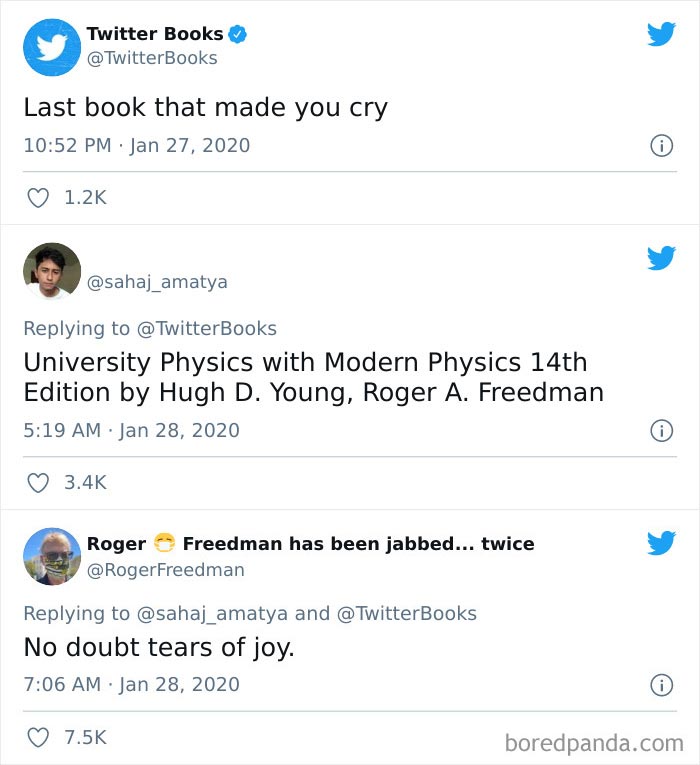700x765 pixels.
Task: Click the Twitter Books verified badge
Action: click(238, 34)
